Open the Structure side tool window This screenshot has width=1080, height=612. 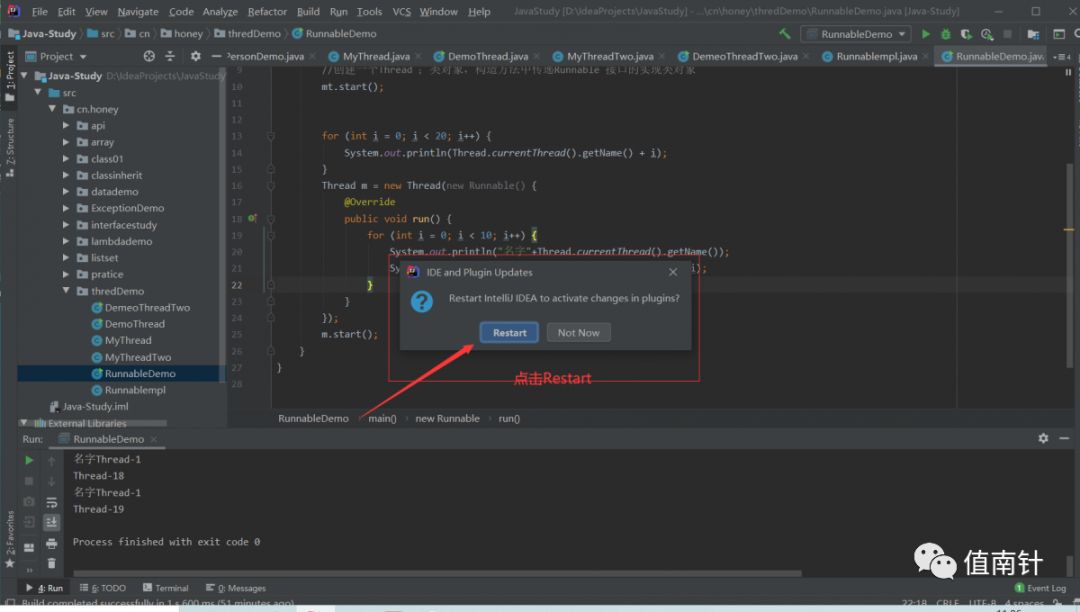coord(10,147)
